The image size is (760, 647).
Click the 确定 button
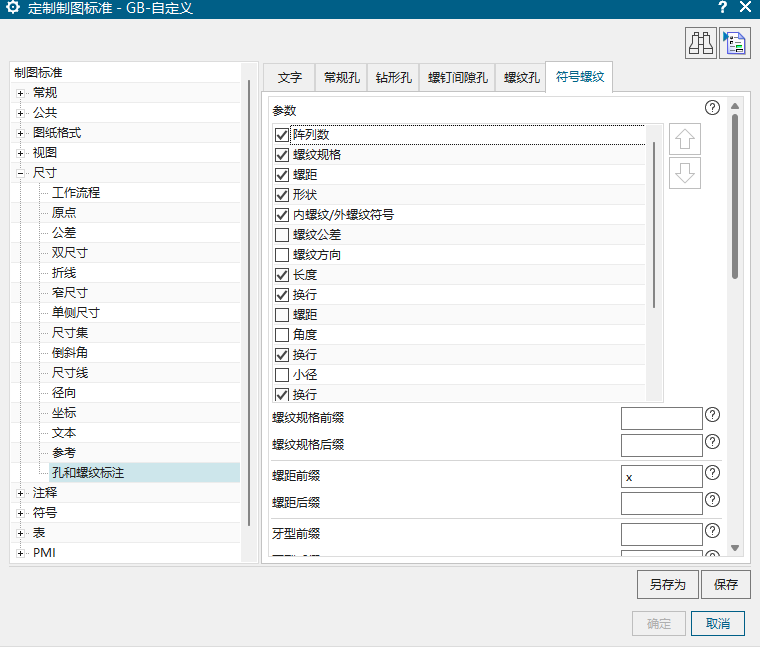pyautogui.click(x=658, y=623)
